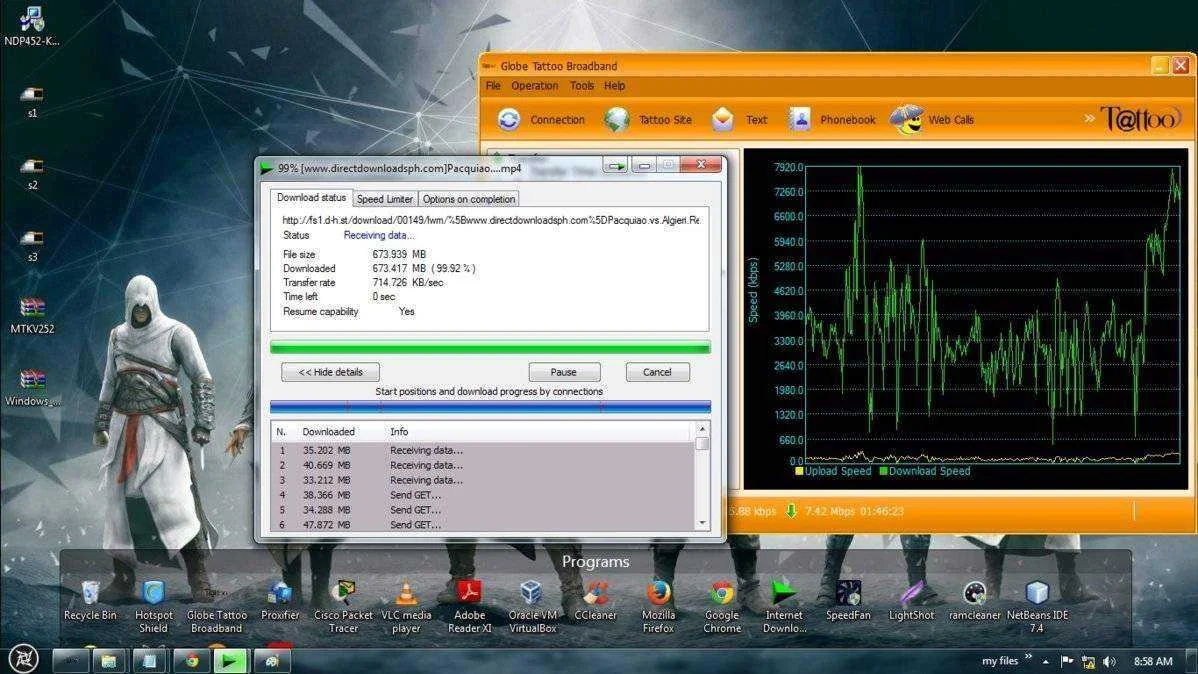Launch CCleaner from dock
1198x674 pixels.
[x=595, y=601]
